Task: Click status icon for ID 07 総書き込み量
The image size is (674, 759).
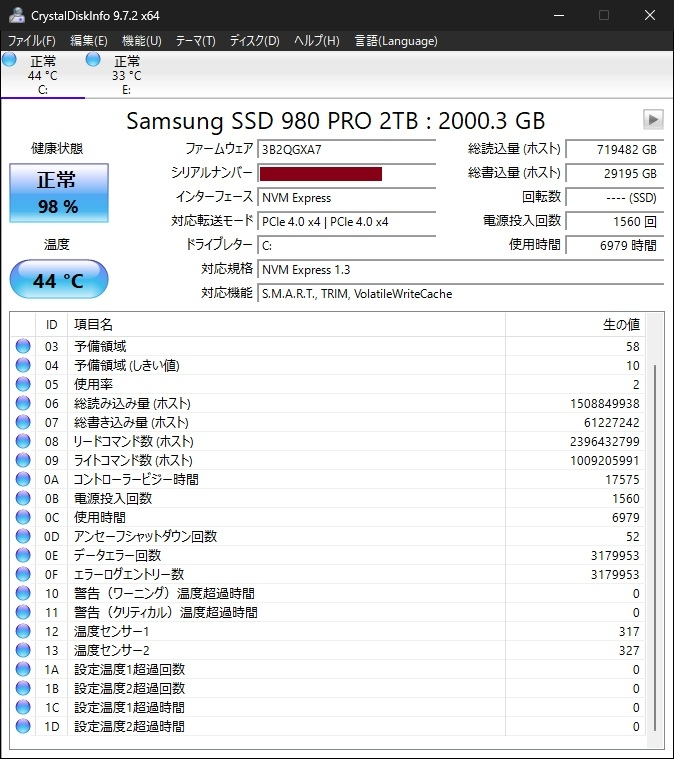Action: [x=23, y=422]
